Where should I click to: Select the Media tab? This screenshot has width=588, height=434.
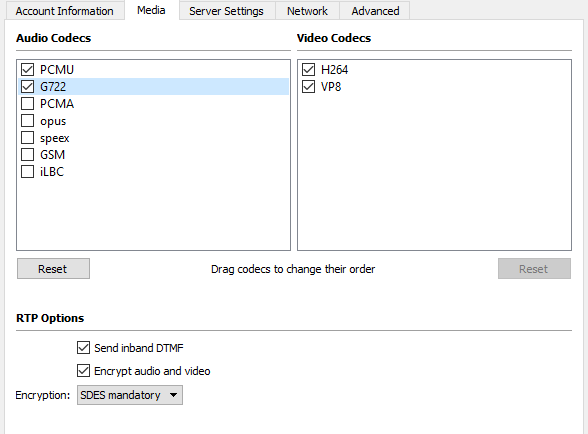click(151, 10)
